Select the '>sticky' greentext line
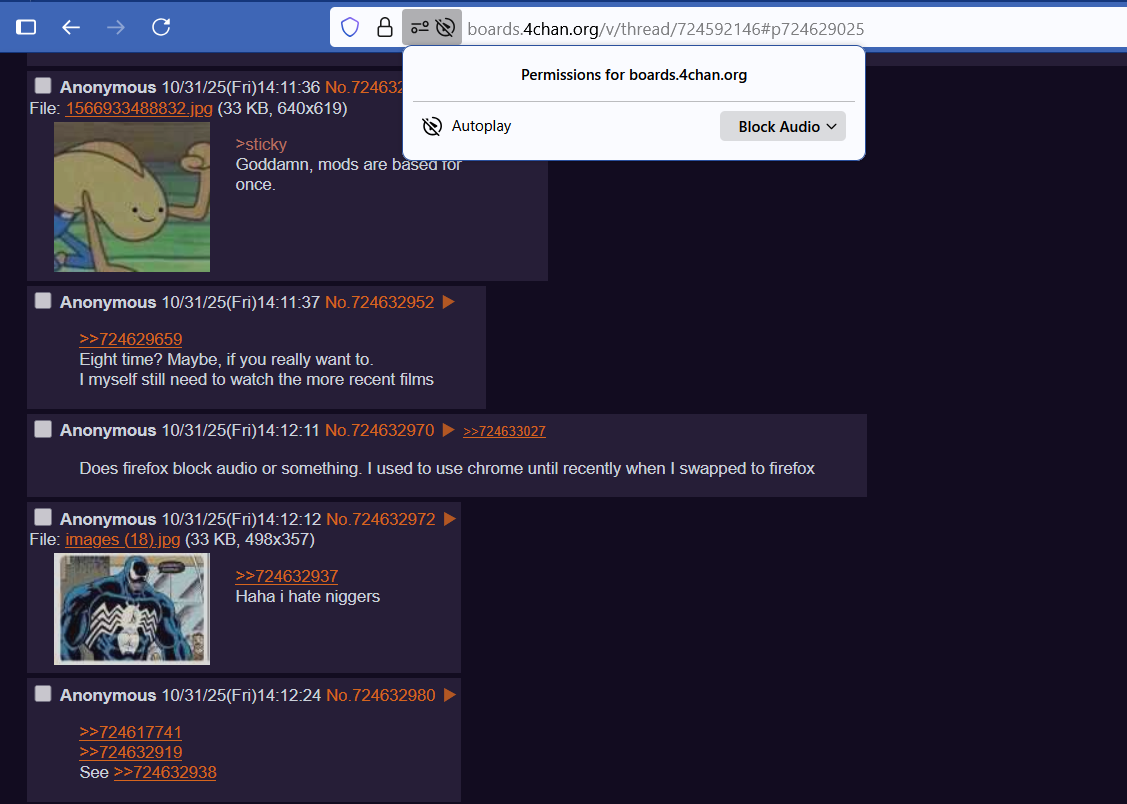Screen dimensions: 1127x804 coord(261,144)
